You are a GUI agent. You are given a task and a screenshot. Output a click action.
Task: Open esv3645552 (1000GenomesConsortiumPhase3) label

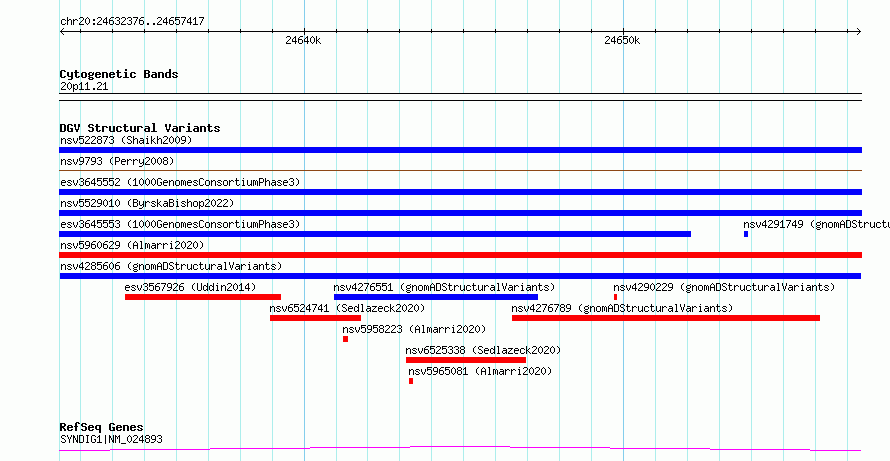[180, 182]
